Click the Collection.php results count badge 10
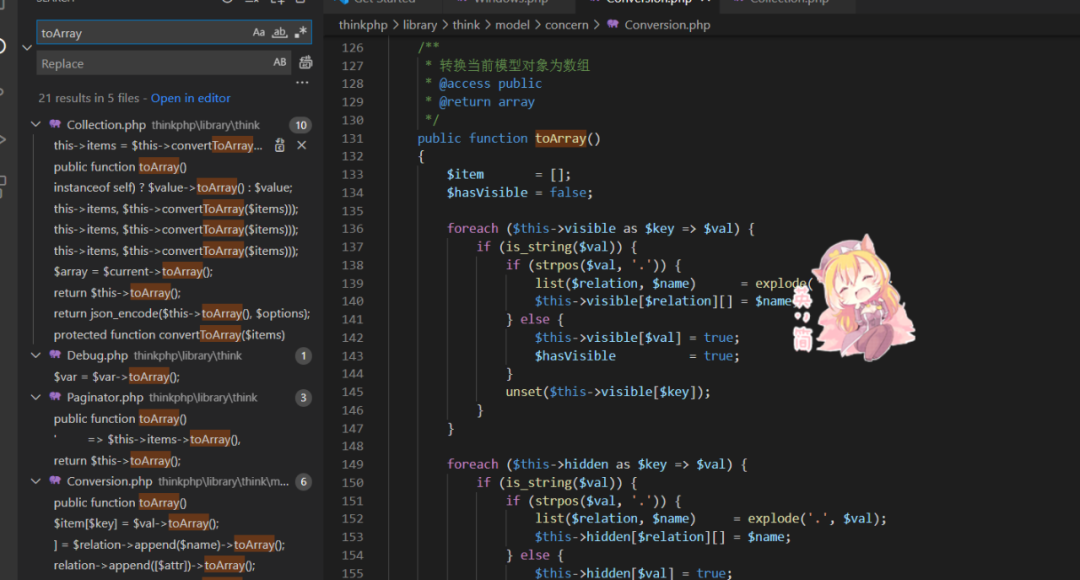Viewport: 1080px width, 580px height. pos(301,125)
